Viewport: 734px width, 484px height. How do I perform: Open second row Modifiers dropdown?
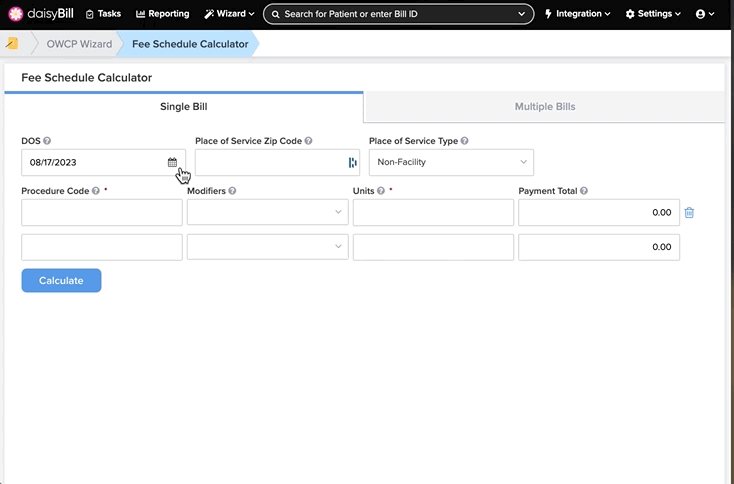coord(268,247)
